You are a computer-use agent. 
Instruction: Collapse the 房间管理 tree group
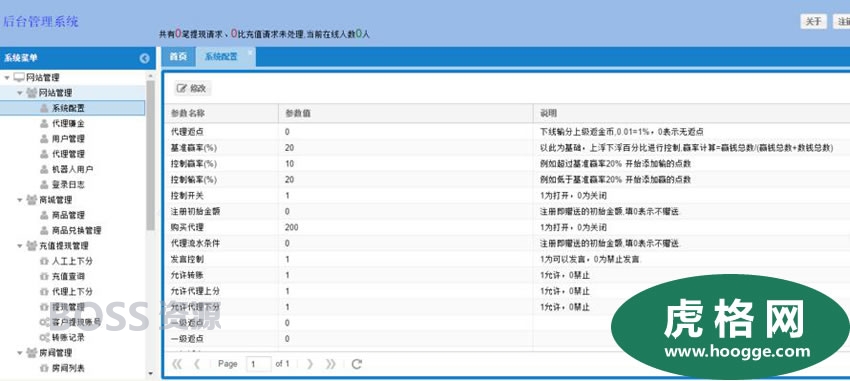click(x=20, y=353)
